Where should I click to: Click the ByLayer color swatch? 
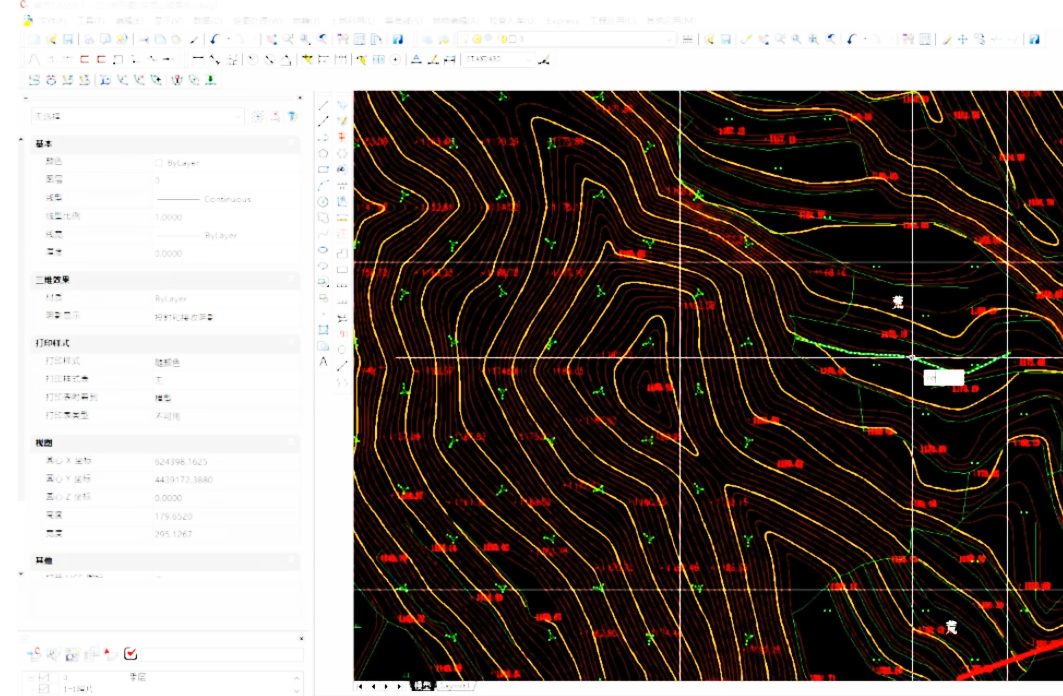(159, 162)
